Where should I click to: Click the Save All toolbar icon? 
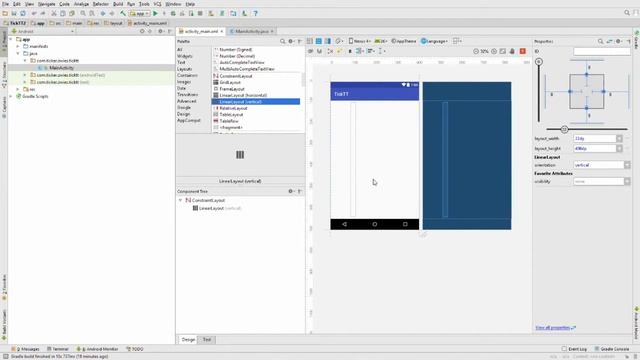(14, 13)
